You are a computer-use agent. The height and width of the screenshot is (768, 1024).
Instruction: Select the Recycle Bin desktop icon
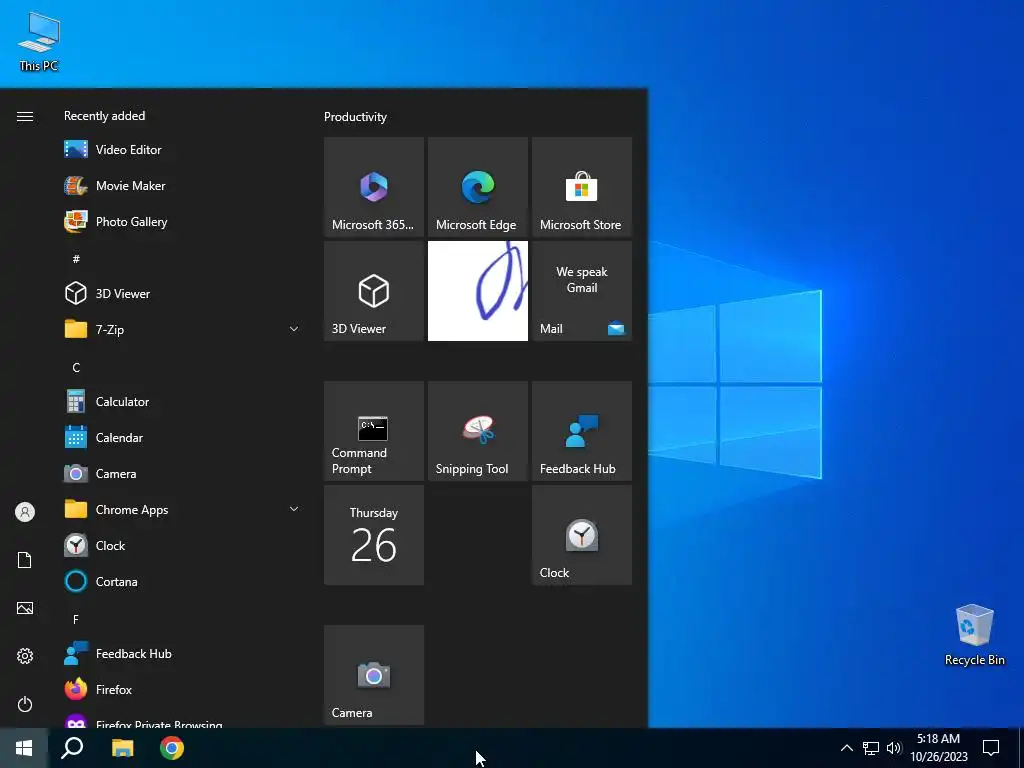[x=974, y=635]
